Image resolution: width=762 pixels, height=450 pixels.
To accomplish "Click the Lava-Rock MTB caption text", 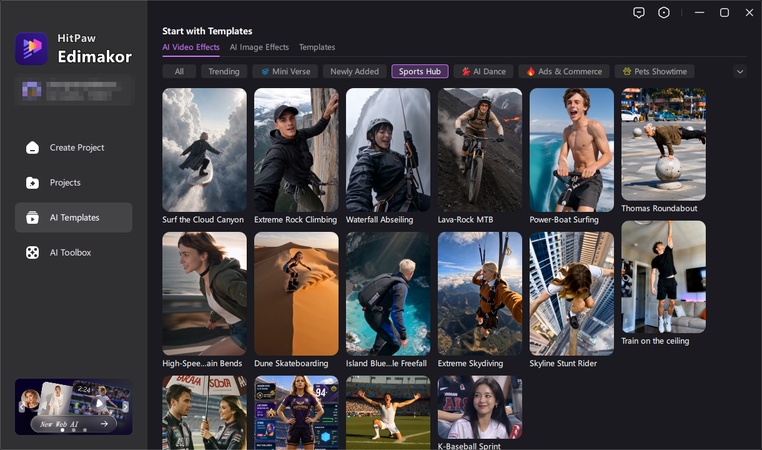I will pos(466,220).
